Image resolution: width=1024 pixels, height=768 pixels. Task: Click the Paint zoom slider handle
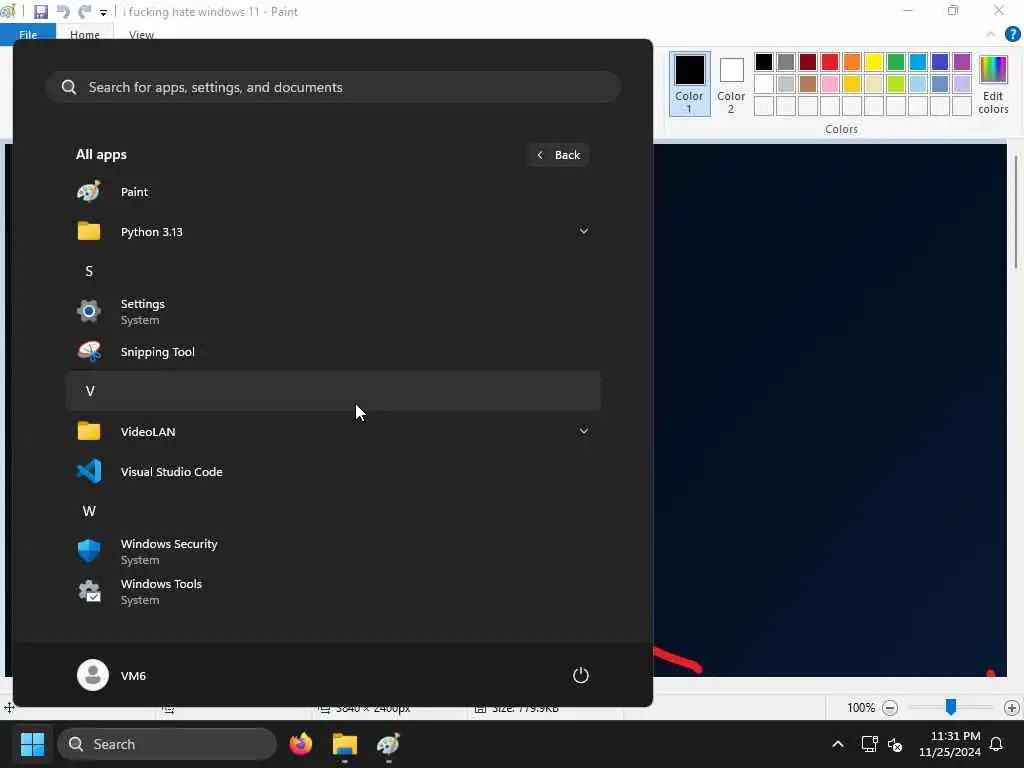pyautogui.click(x=951, y=707)
